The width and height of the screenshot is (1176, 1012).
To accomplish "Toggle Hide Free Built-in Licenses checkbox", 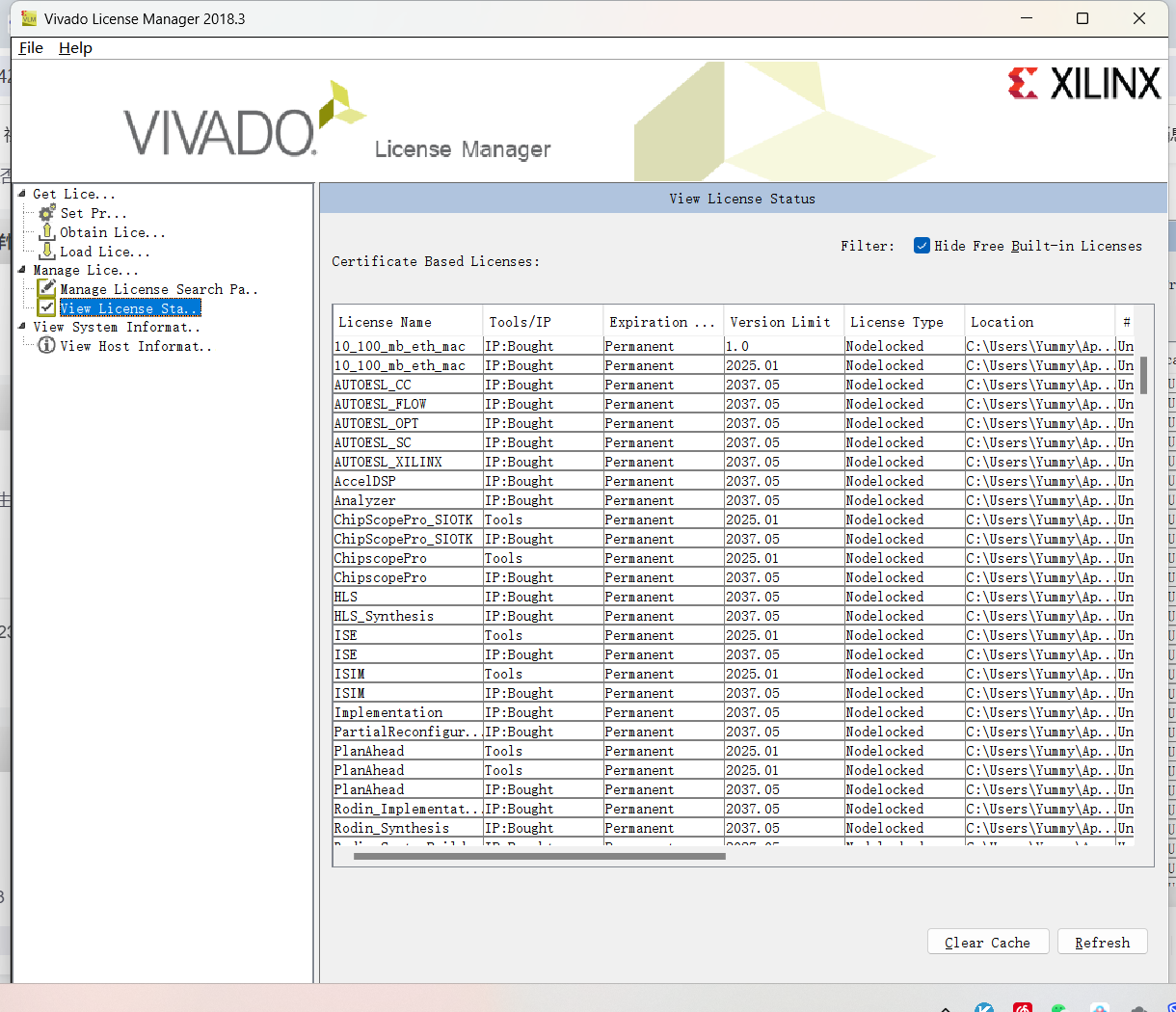I will 922,246.
